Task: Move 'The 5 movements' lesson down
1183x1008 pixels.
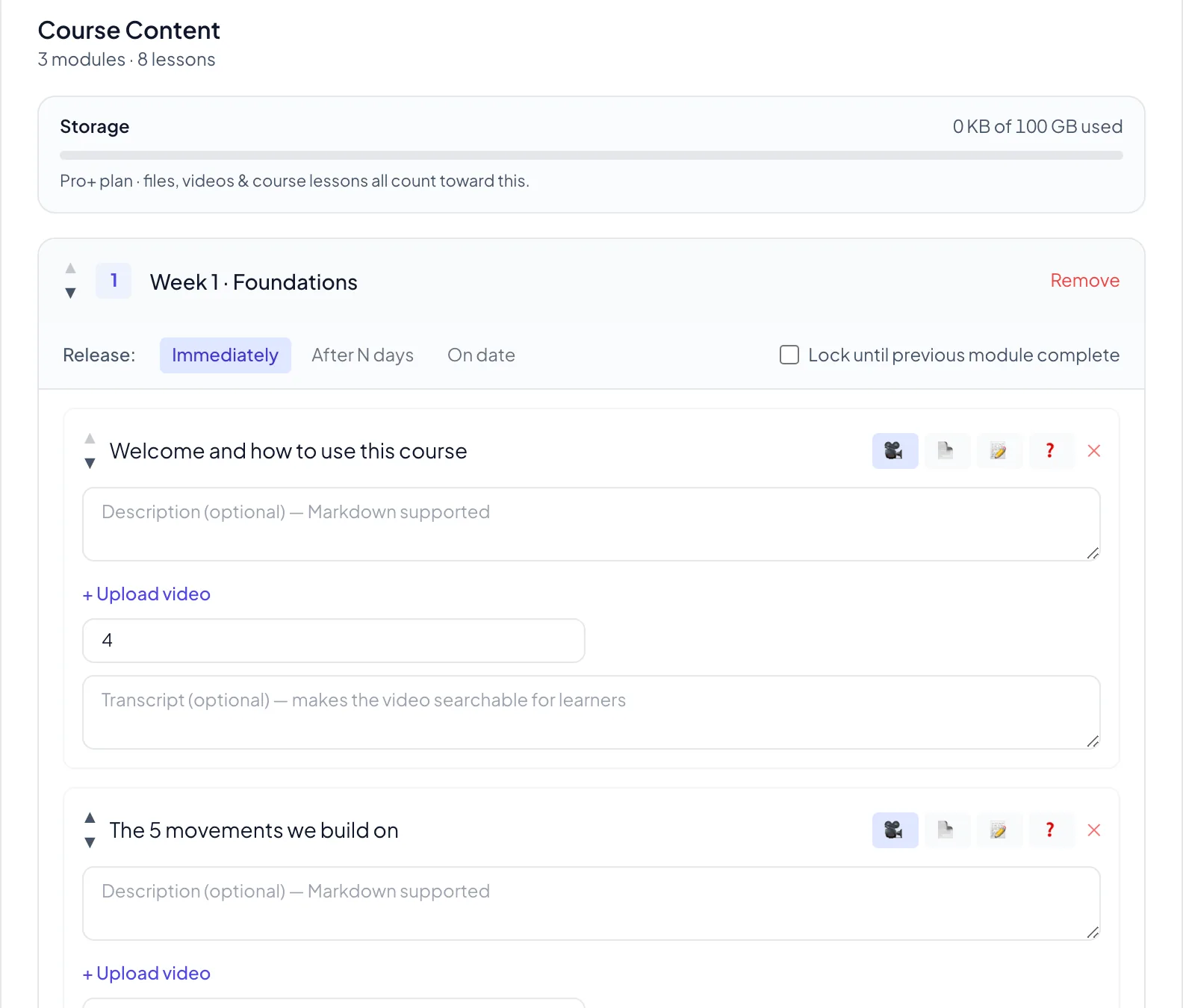Action: 90,842
